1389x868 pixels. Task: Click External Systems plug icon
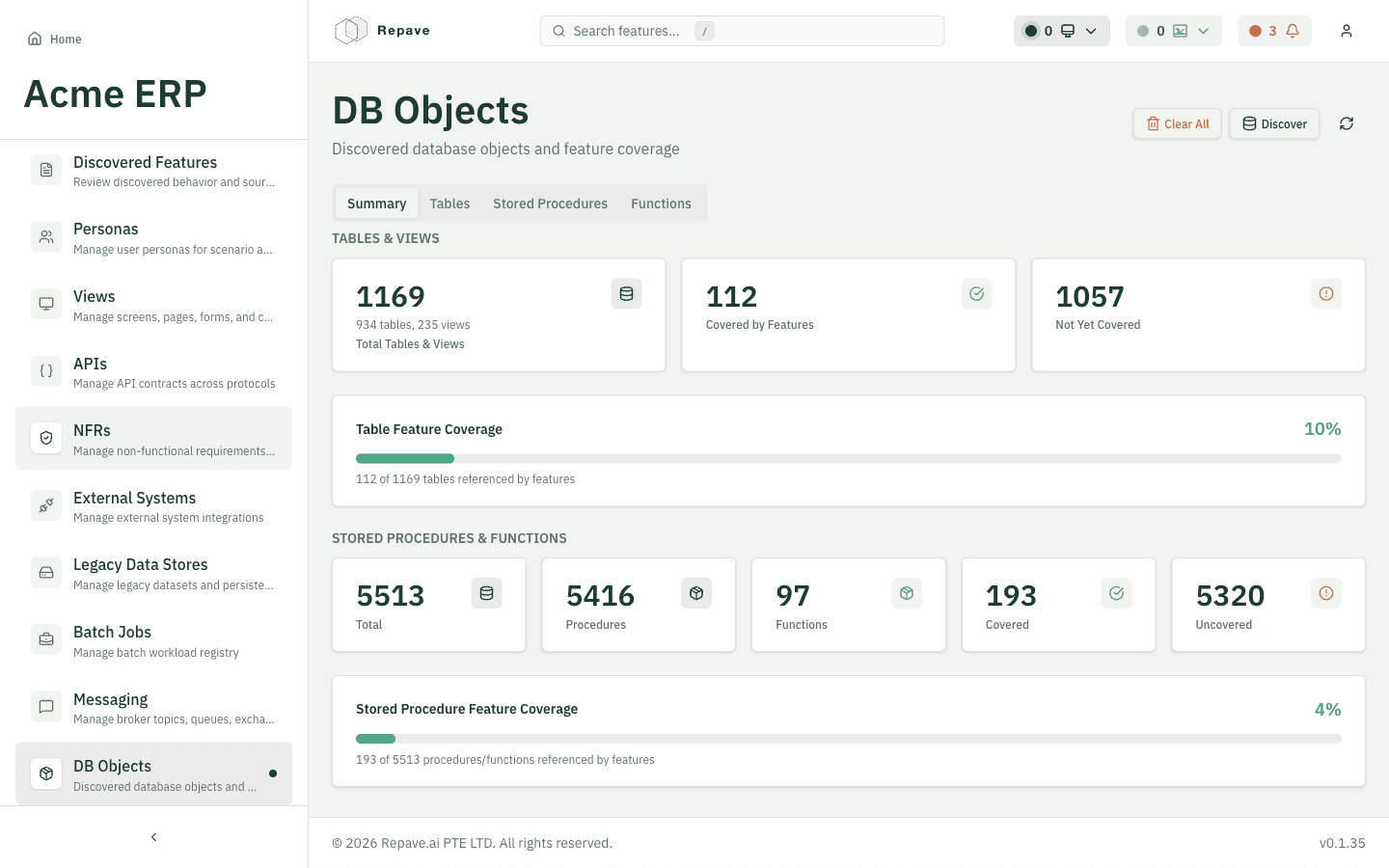pos(46,505)
